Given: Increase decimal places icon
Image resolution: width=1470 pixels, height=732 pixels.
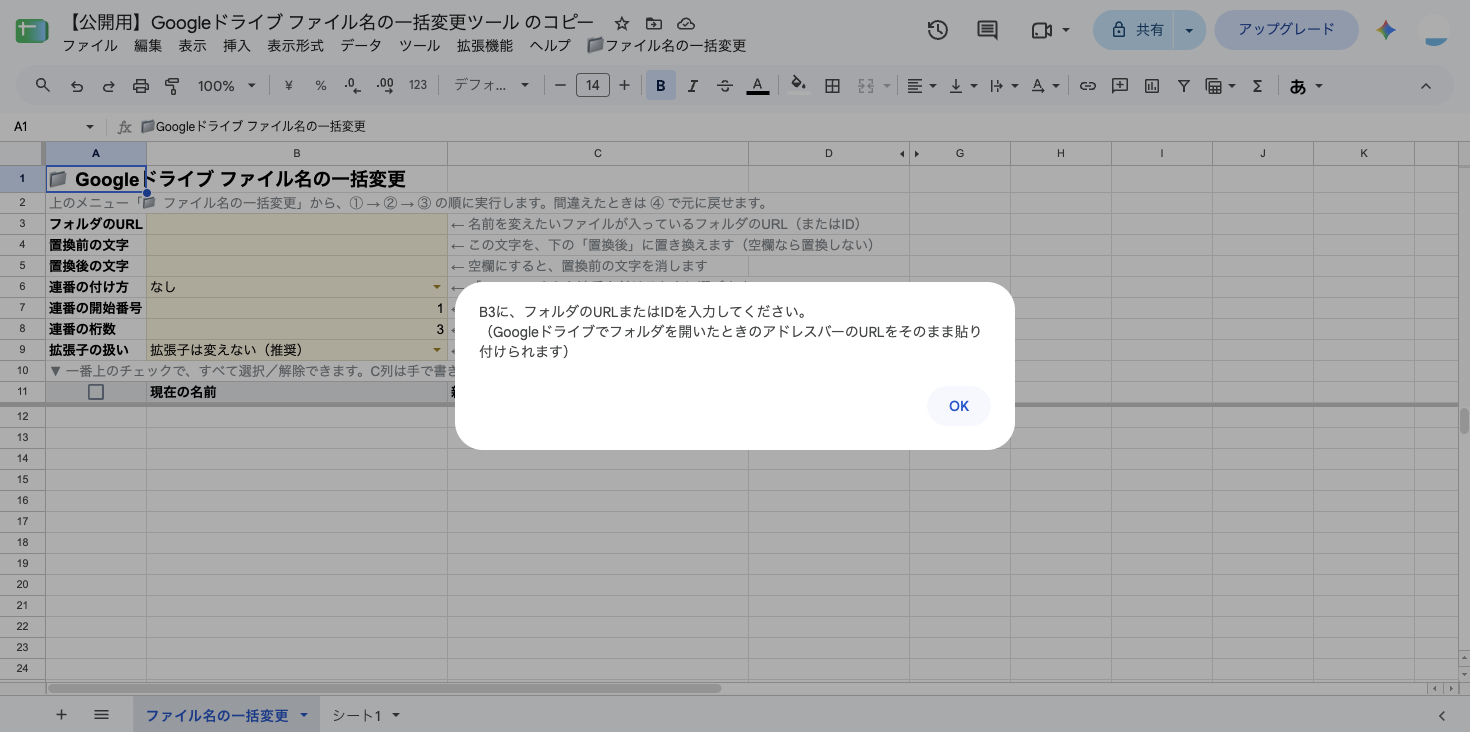Looking at the screenshot, I should click(x=385, y=86).
